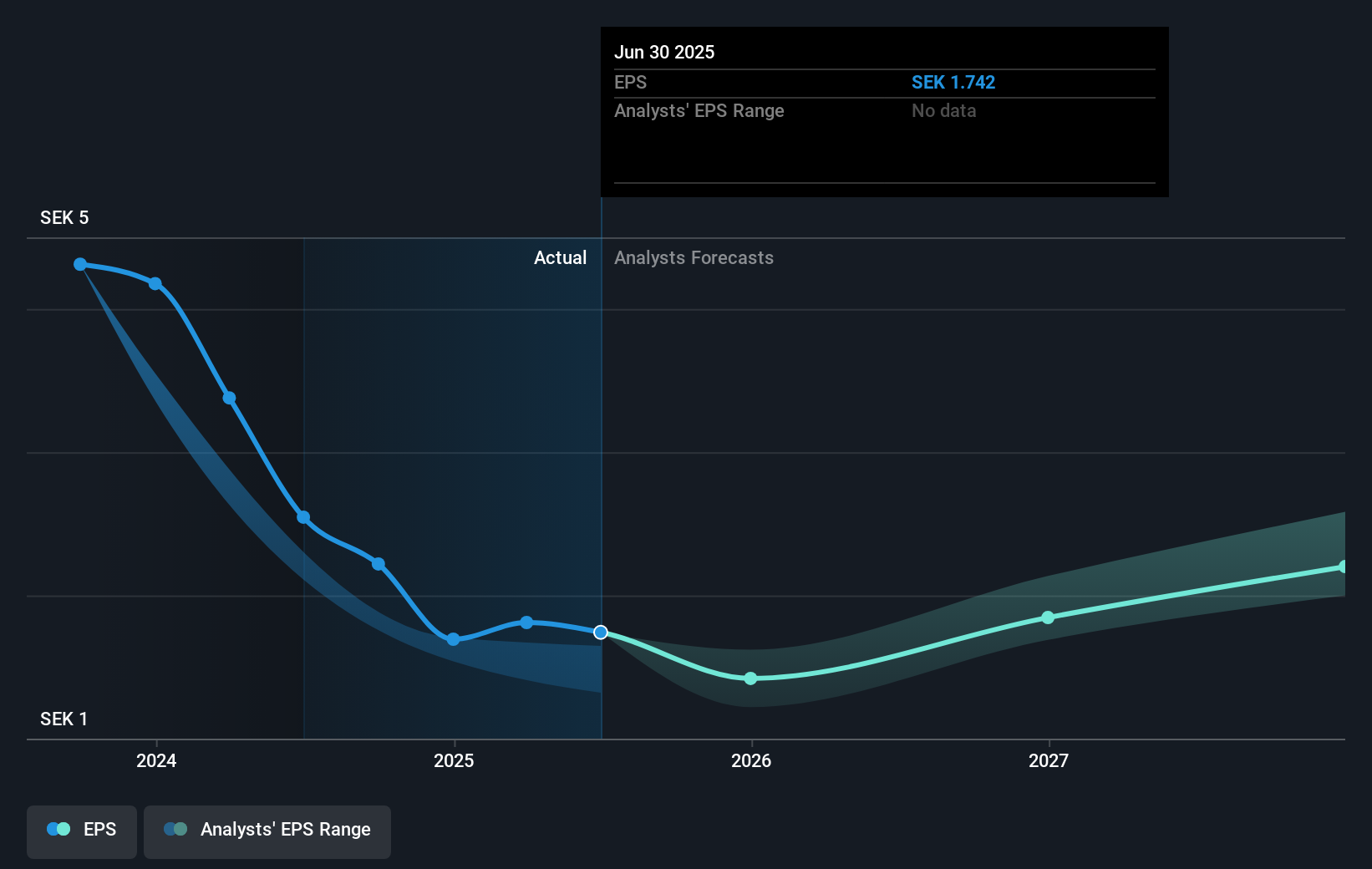Image resolution: width=1372 pixels, height=869 pixels.
Task: Click the Analysts' EPS Range tooltip row
Action: click(x=699, y=110)
